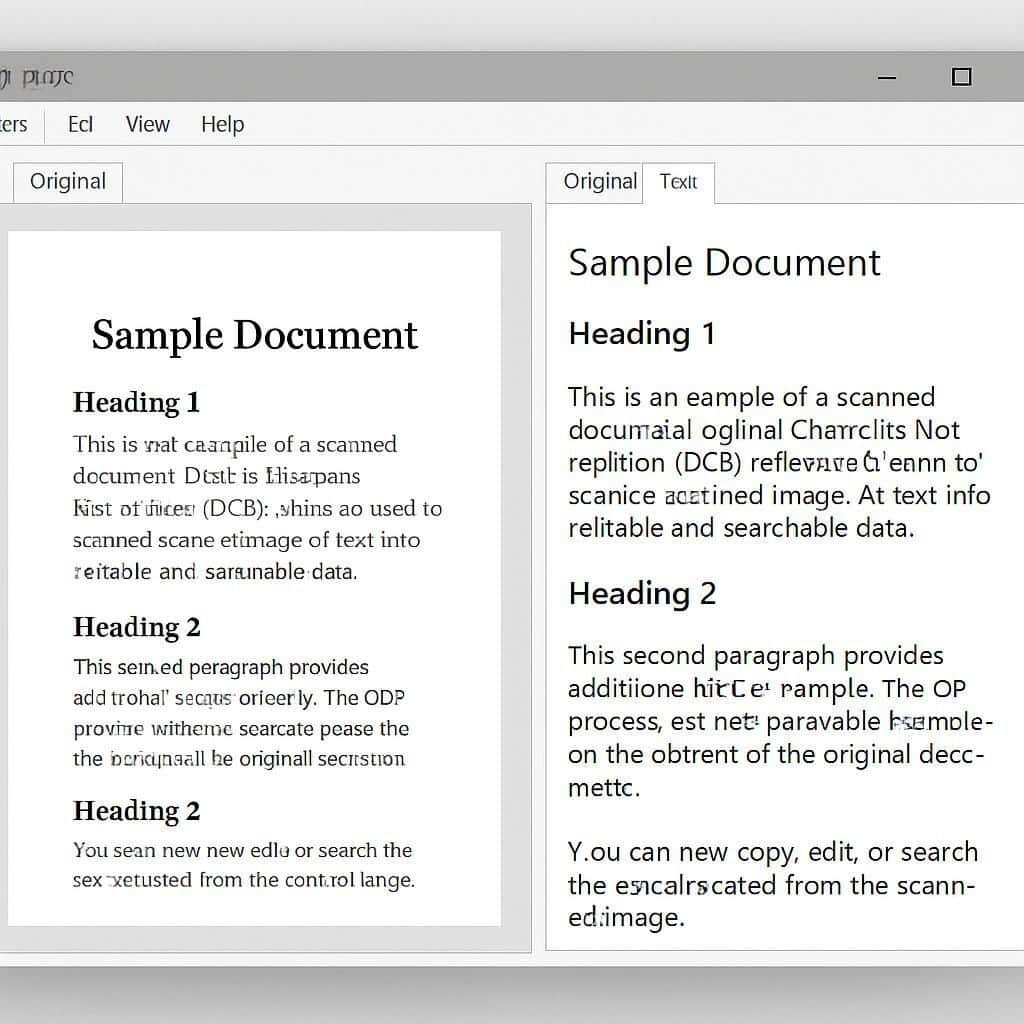Open the partially visible 'ters' menu
The height and width of the screenshot is (1024, 1024).
(14, 124)
